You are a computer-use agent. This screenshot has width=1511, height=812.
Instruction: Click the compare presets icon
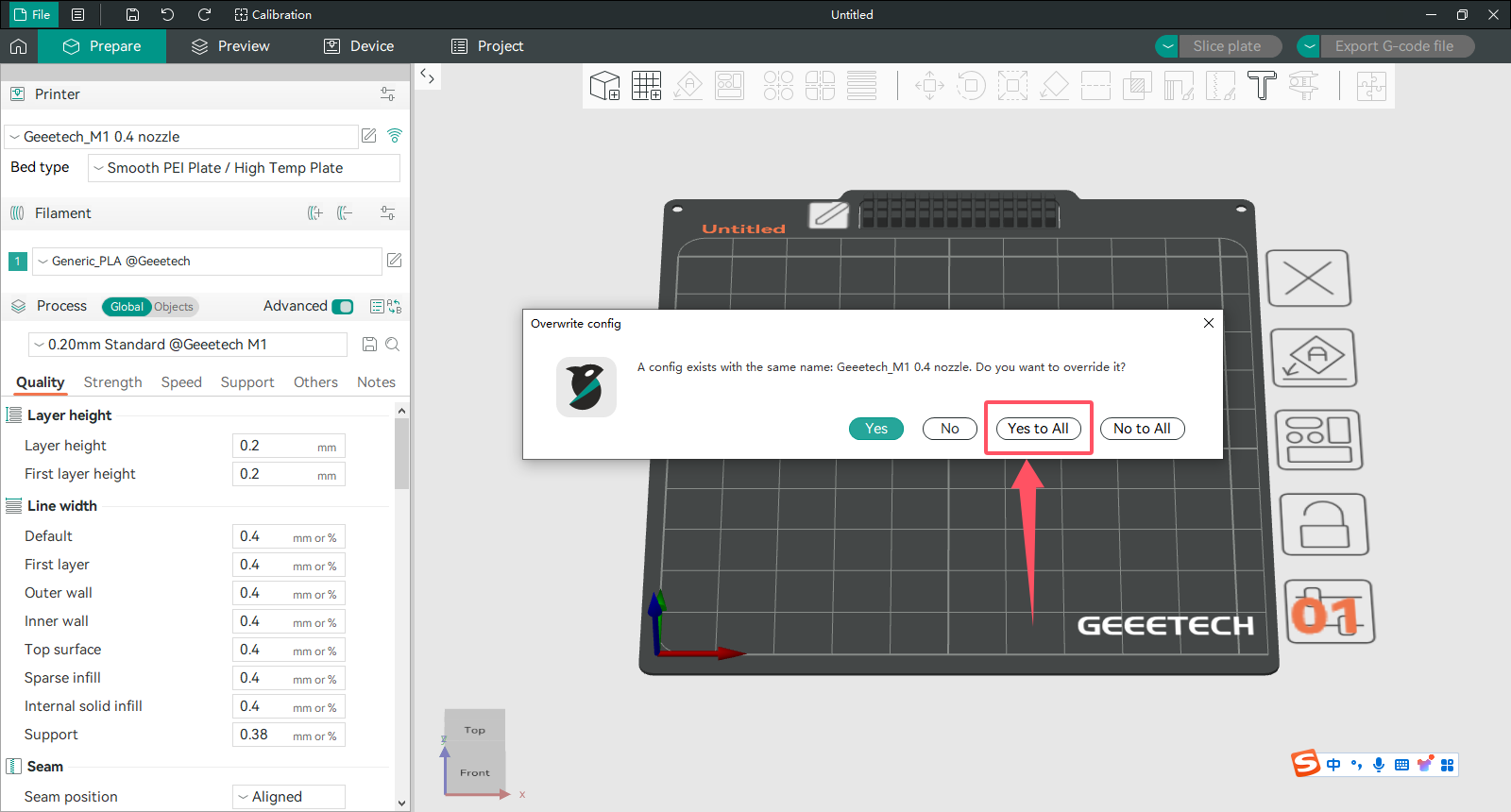395,306
